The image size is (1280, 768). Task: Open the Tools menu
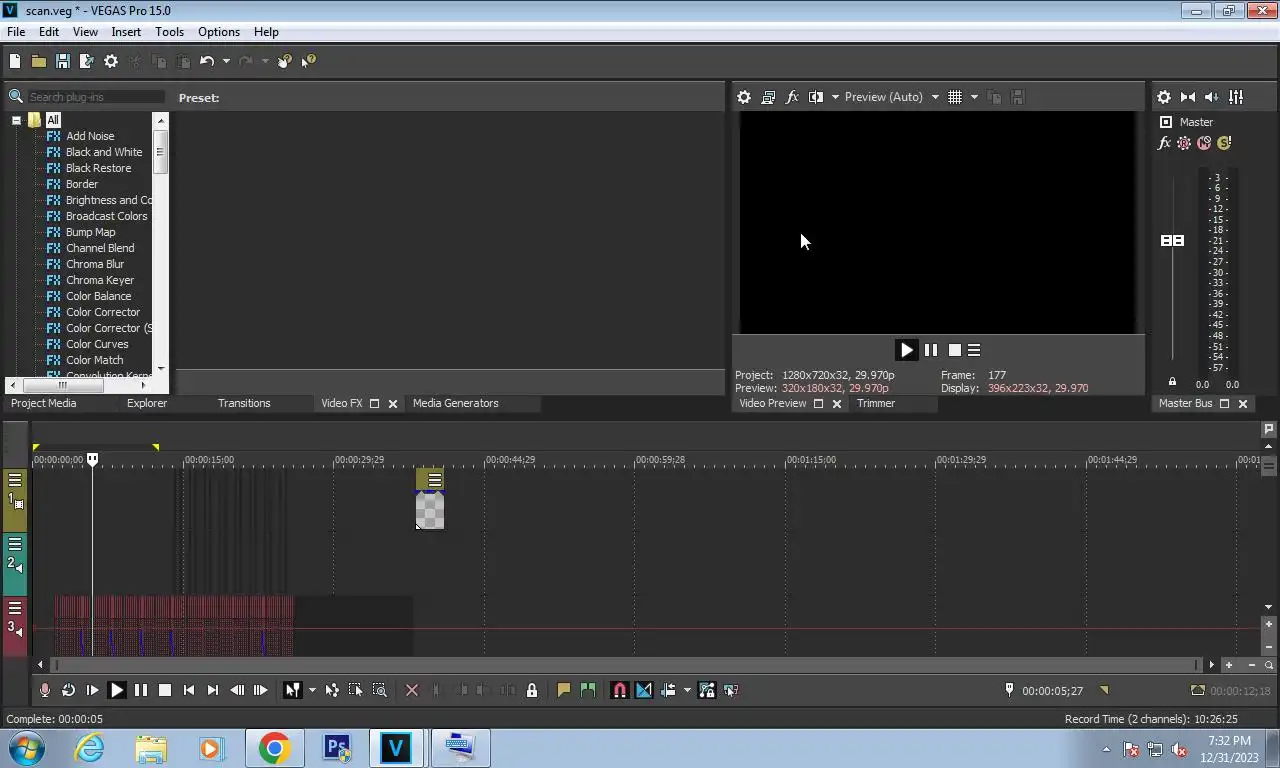[169, 32]
